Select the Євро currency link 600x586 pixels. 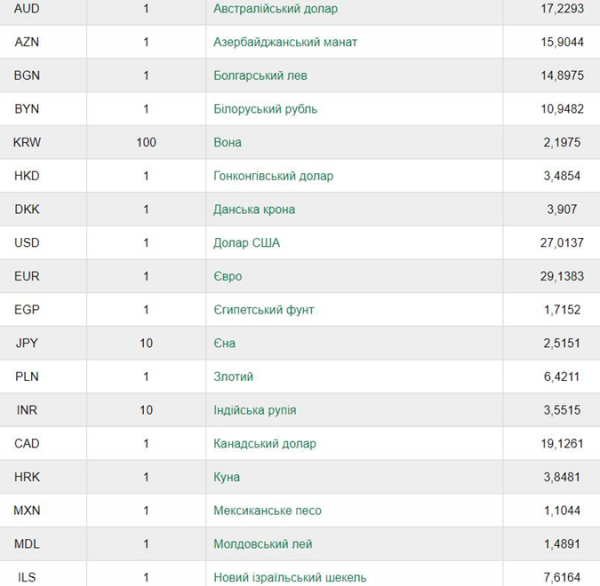[228, 276]
